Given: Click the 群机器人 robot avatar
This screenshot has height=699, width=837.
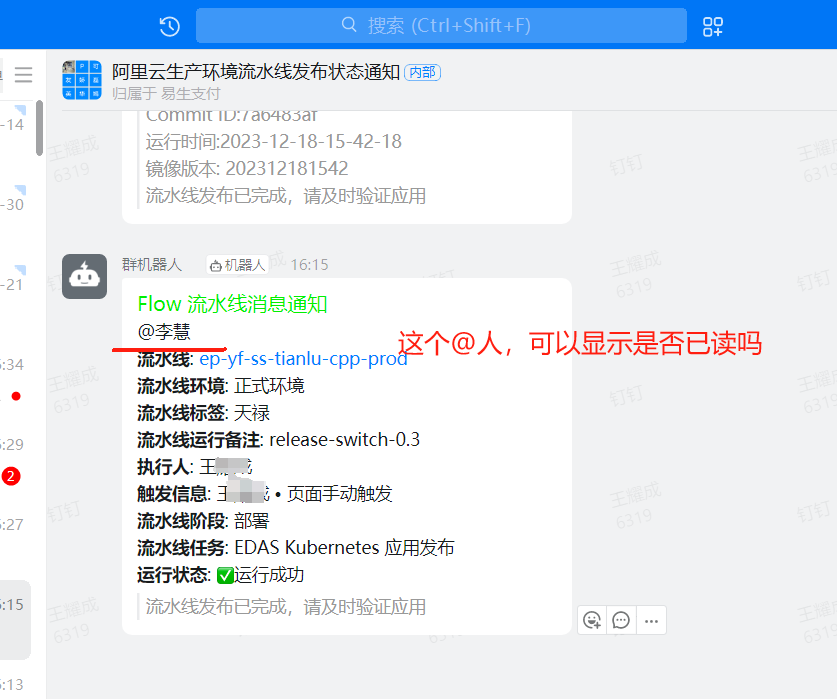Looking at the screenshot, I should click(x=84, y=276).
